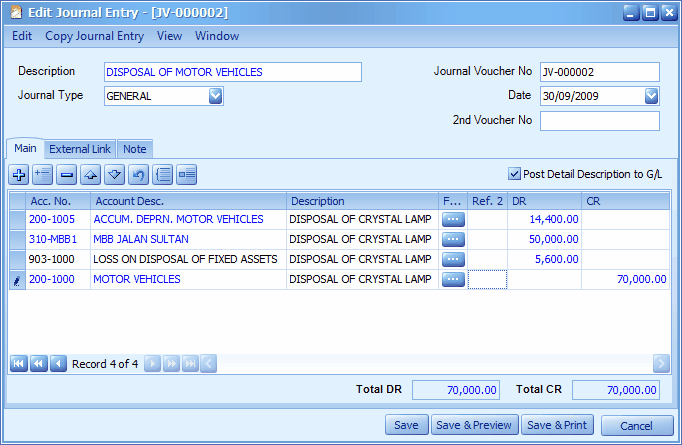Open the Edit menu
Image resolution: width=682 pixels, height=445 pixels.
tap(22, 36)
